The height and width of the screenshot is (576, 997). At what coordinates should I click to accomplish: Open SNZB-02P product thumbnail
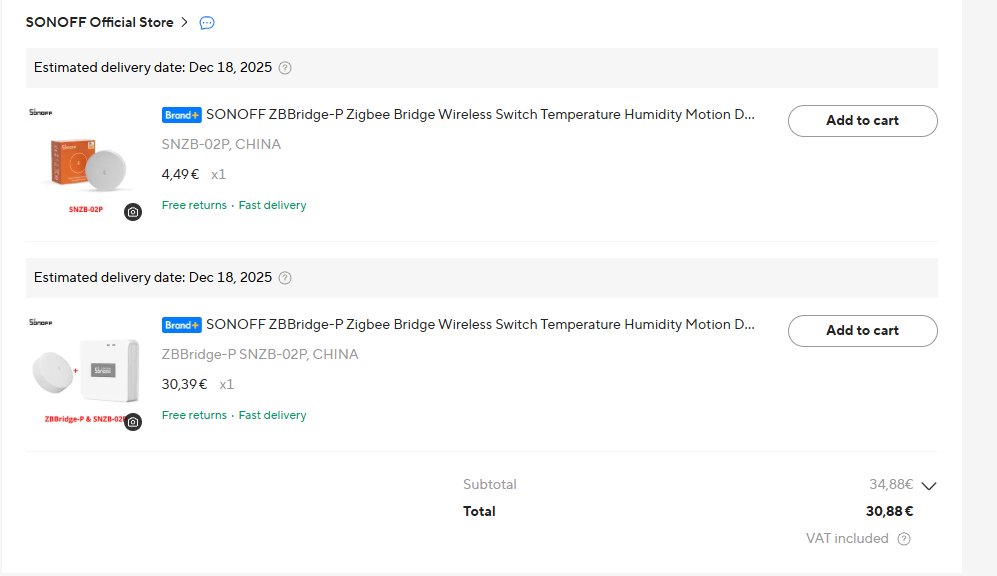coord(85,165)
